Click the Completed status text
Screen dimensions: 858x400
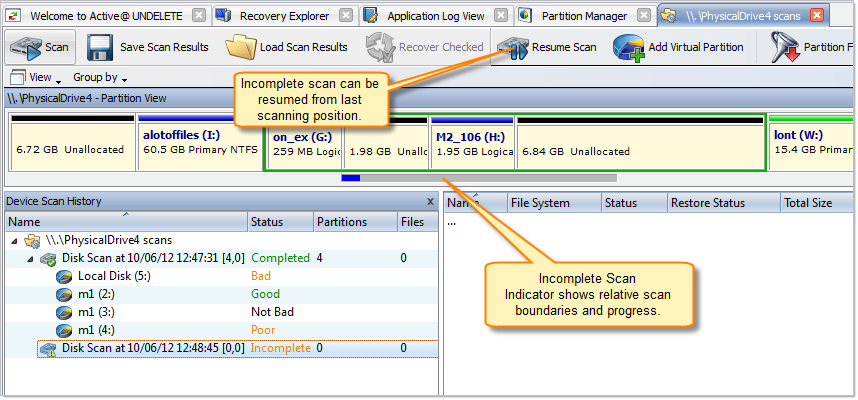(x=280, y=258)
